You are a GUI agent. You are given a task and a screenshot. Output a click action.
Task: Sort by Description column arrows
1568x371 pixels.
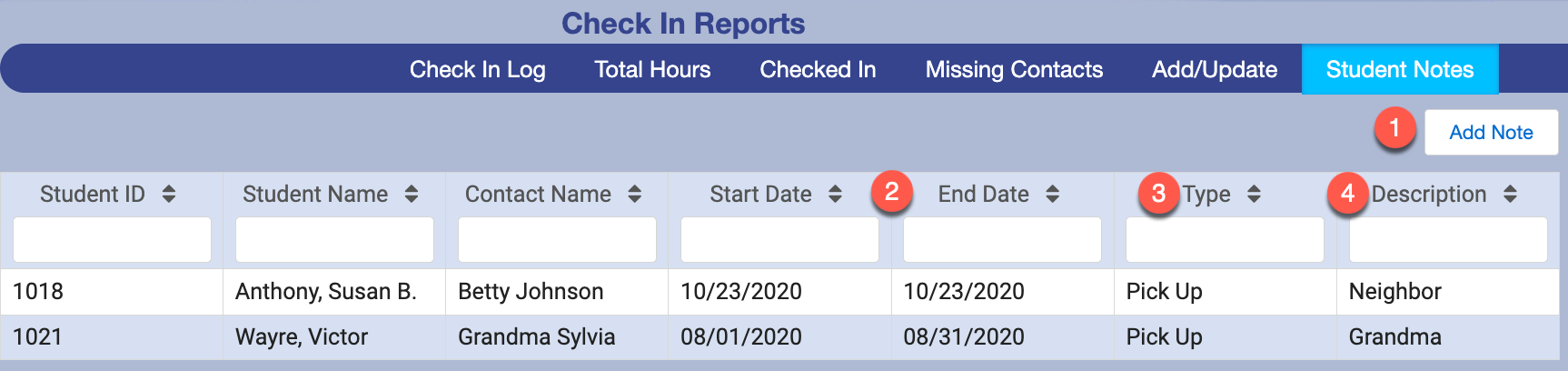(x=1510, y=194)
